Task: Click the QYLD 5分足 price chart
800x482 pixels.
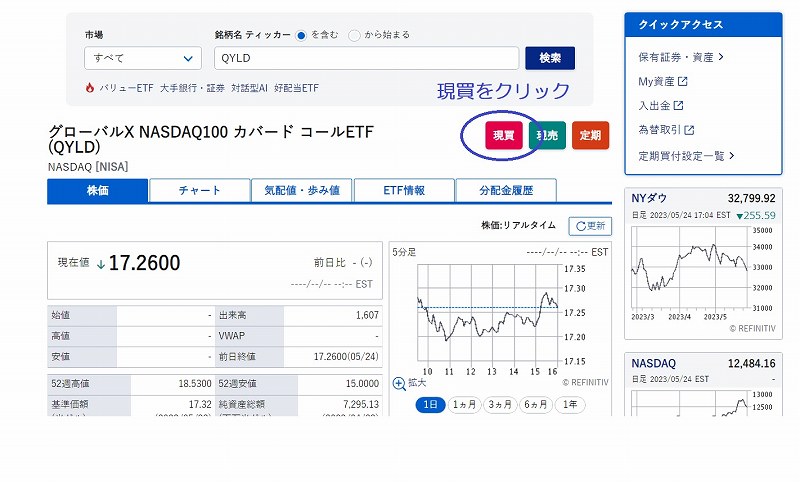Action: (x=488, y=313)
